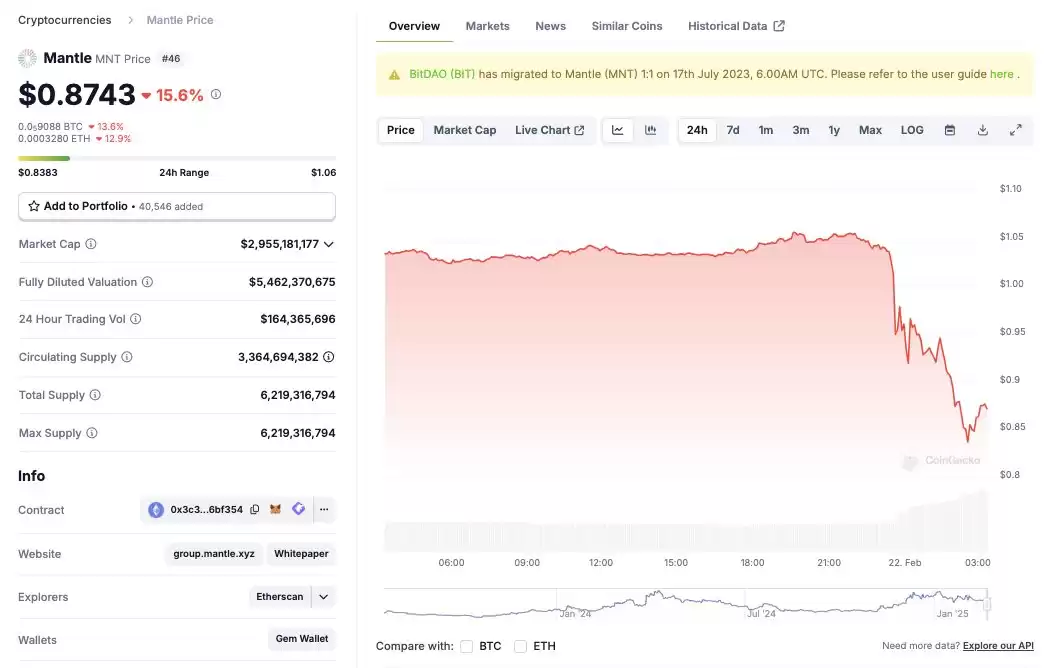Open the calendar date range picker
This screenshot has height=668, width=1044.
(950, 130)
